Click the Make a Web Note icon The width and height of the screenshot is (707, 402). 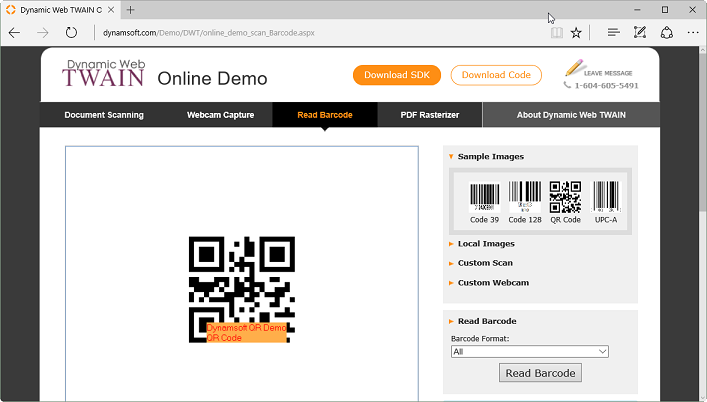pyautogui.click(x=640, y=32)
